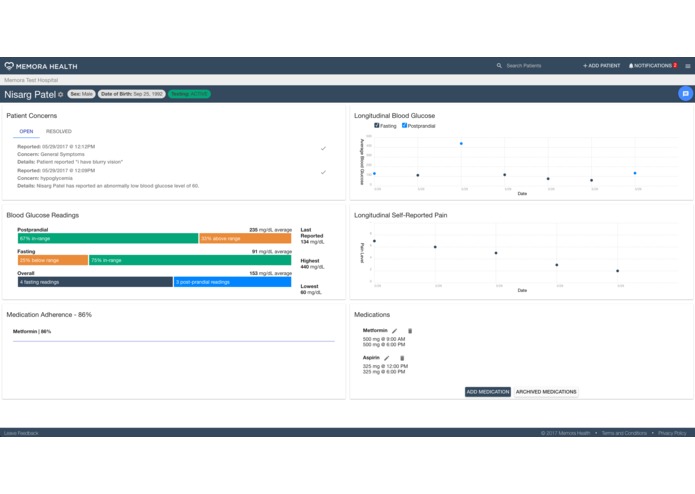Edit Metformin with pencil icon

[x=394, y=331]
